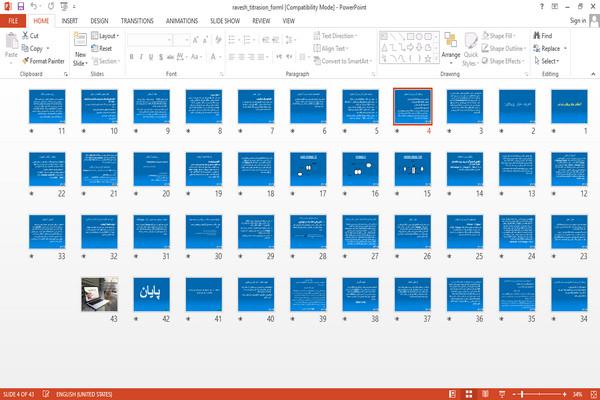This screenshot has width=600, height=400.
Task: Switch to Reading View icon
Action: 485,394
